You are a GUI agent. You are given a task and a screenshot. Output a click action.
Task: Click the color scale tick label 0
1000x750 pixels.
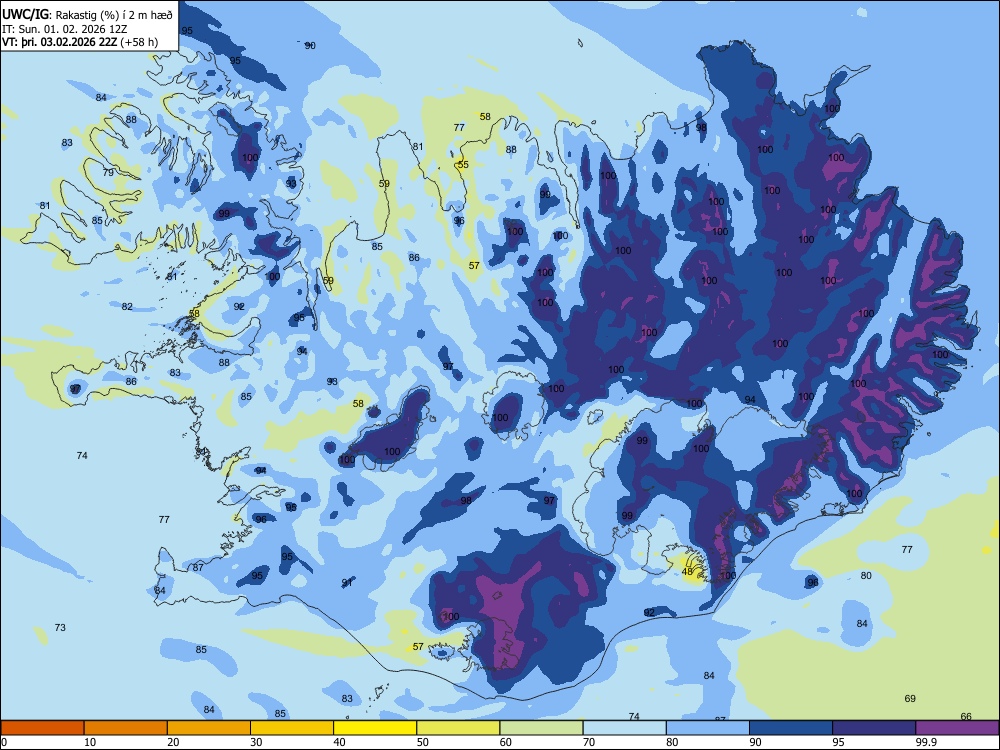tap(3, 742)
